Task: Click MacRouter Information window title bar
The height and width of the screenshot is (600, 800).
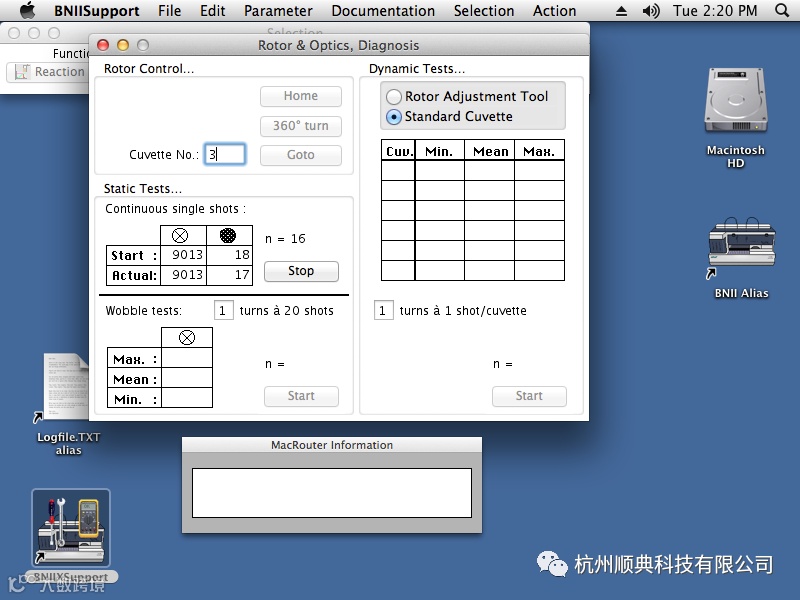Action: [x=332, y=445]
